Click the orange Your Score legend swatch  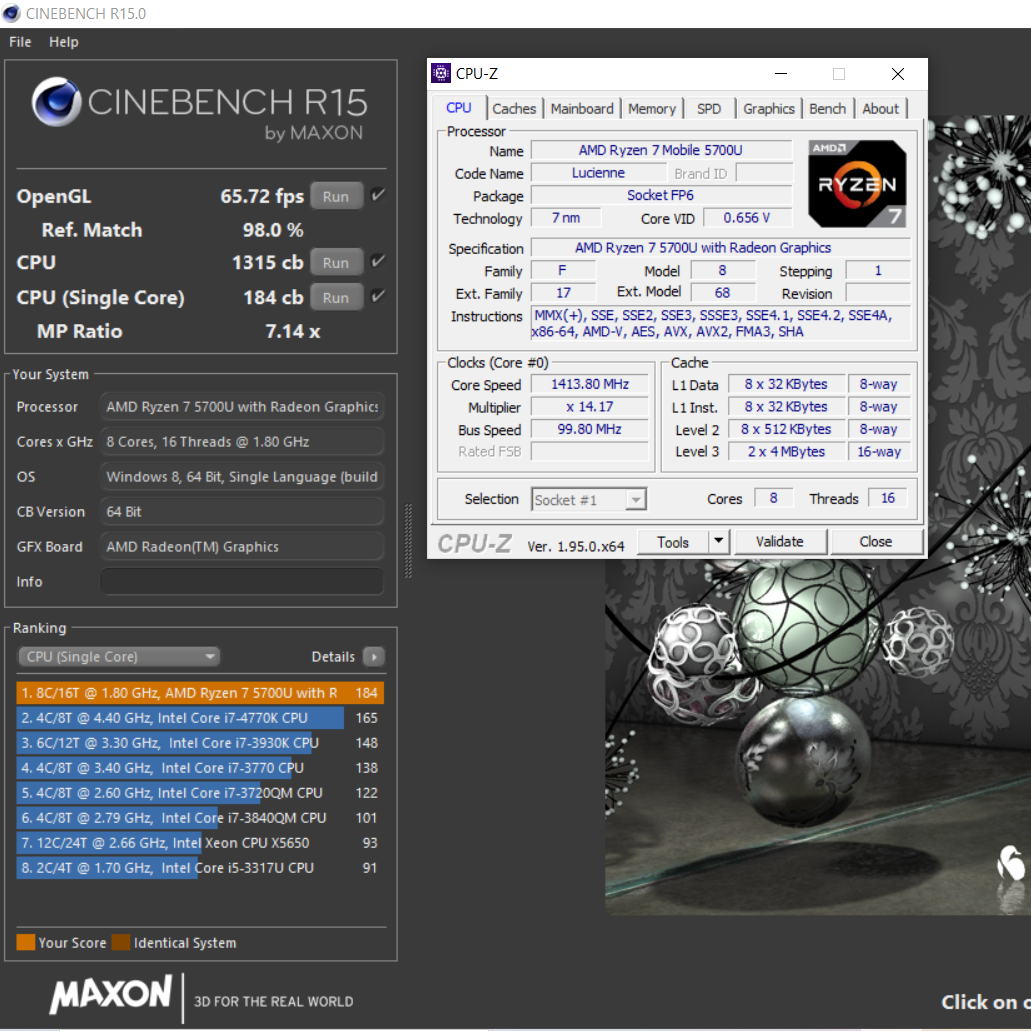(x=26, y=942)
